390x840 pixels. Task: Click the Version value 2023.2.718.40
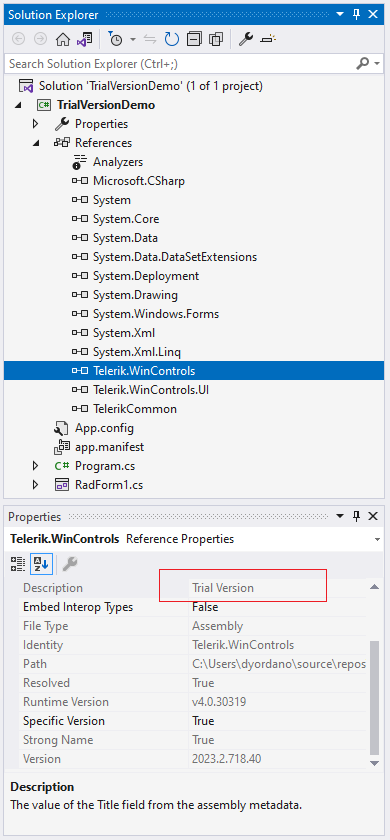point(227,759)
